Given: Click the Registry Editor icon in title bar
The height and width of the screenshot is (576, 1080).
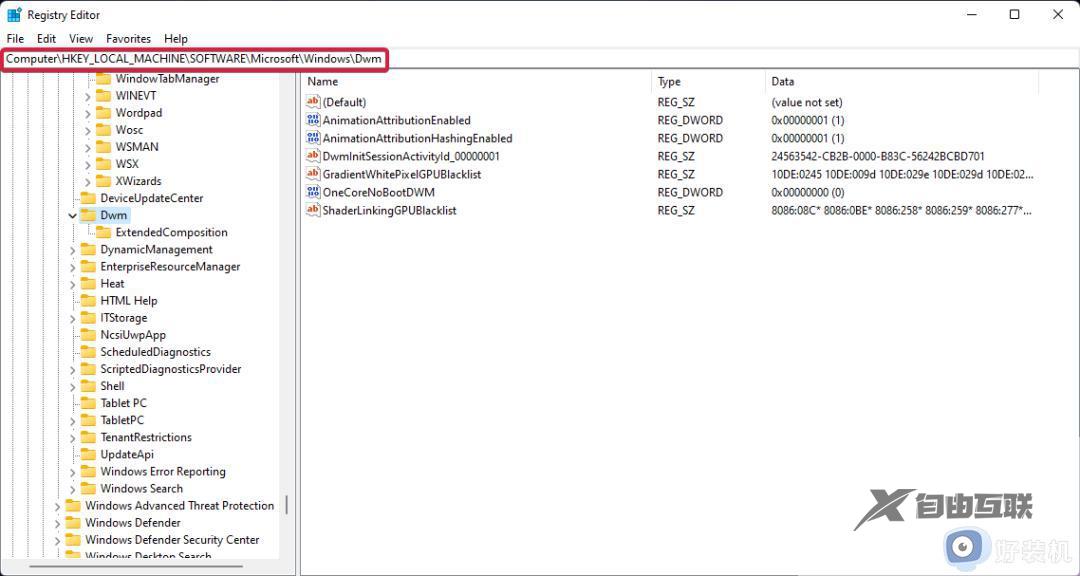Looking at the screenshot, I should click(x=14, y=14).
